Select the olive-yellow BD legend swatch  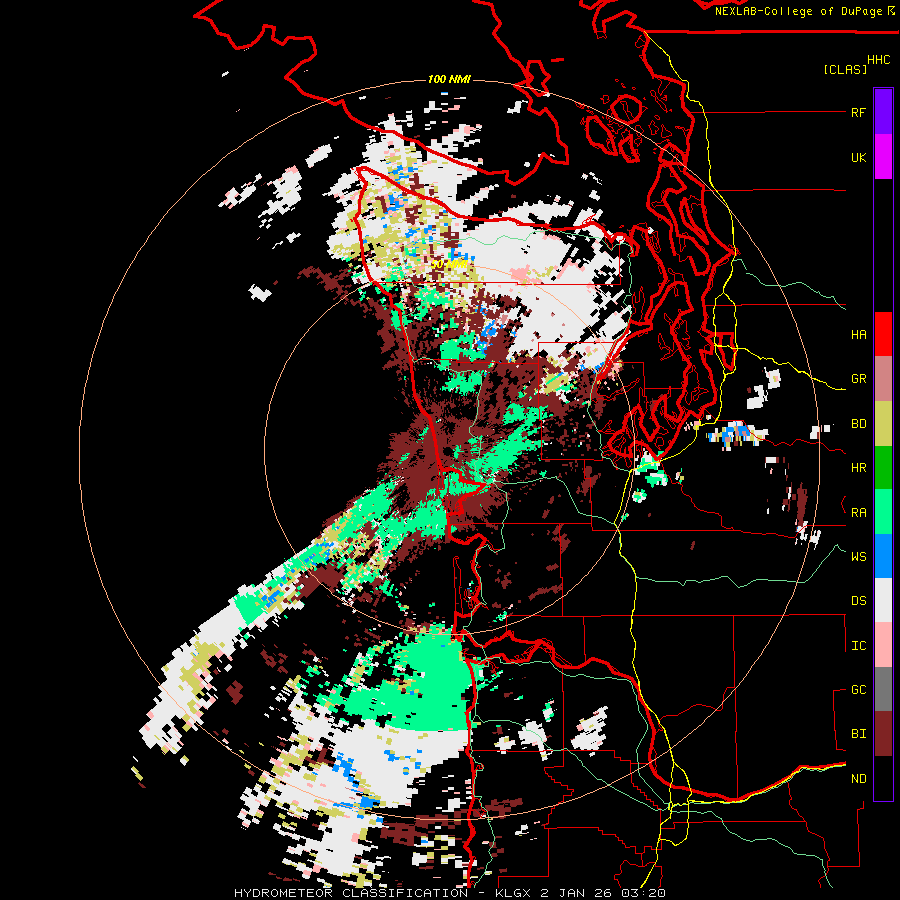click(x=883, y=424)
